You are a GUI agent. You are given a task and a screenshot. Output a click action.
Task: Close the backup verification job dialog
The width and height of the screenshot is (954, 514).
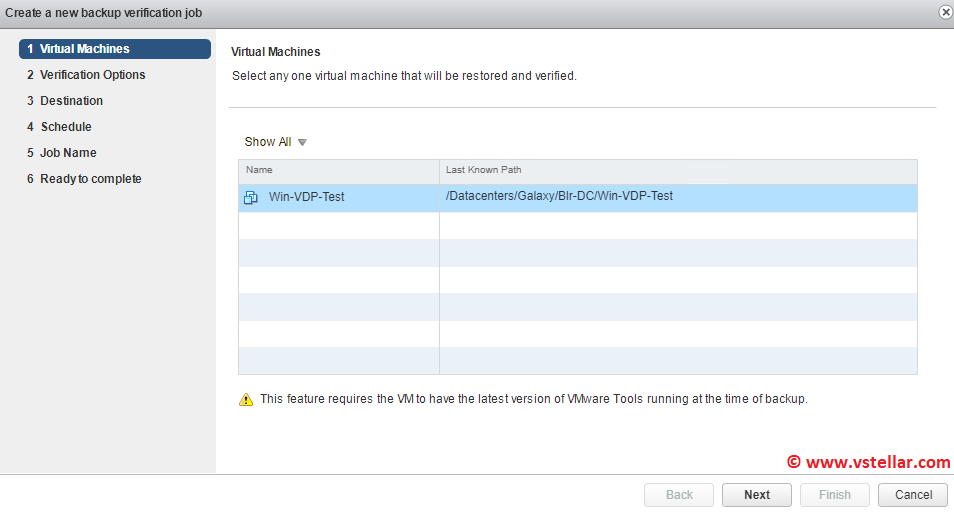[945, 12]
